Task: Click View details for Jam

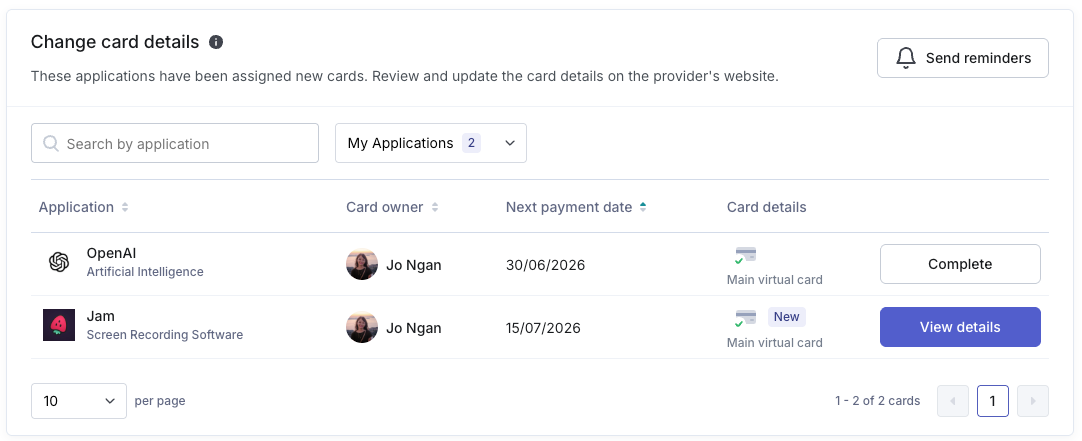Action: 960,327
